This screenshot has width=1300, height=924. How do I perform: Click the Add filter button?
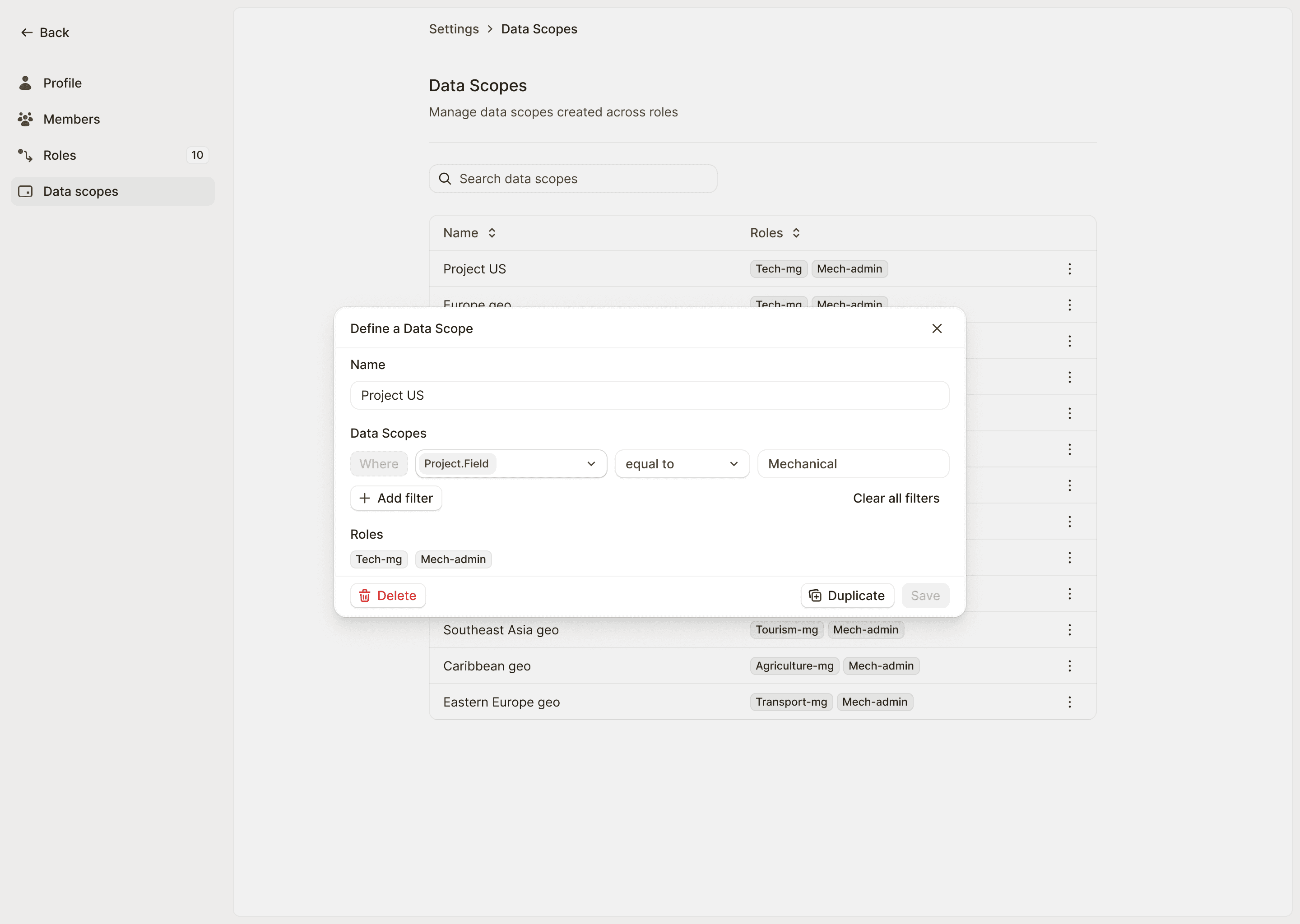pos(396,498)
